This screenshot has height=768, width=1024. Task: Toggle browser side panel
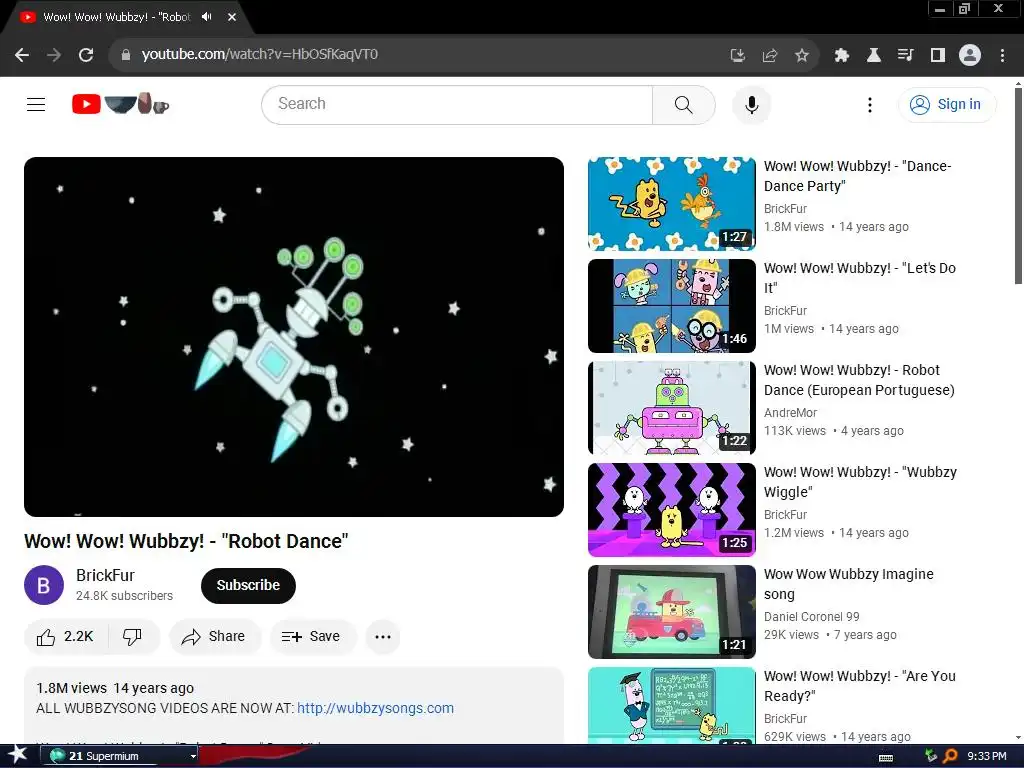click(938, 55)
